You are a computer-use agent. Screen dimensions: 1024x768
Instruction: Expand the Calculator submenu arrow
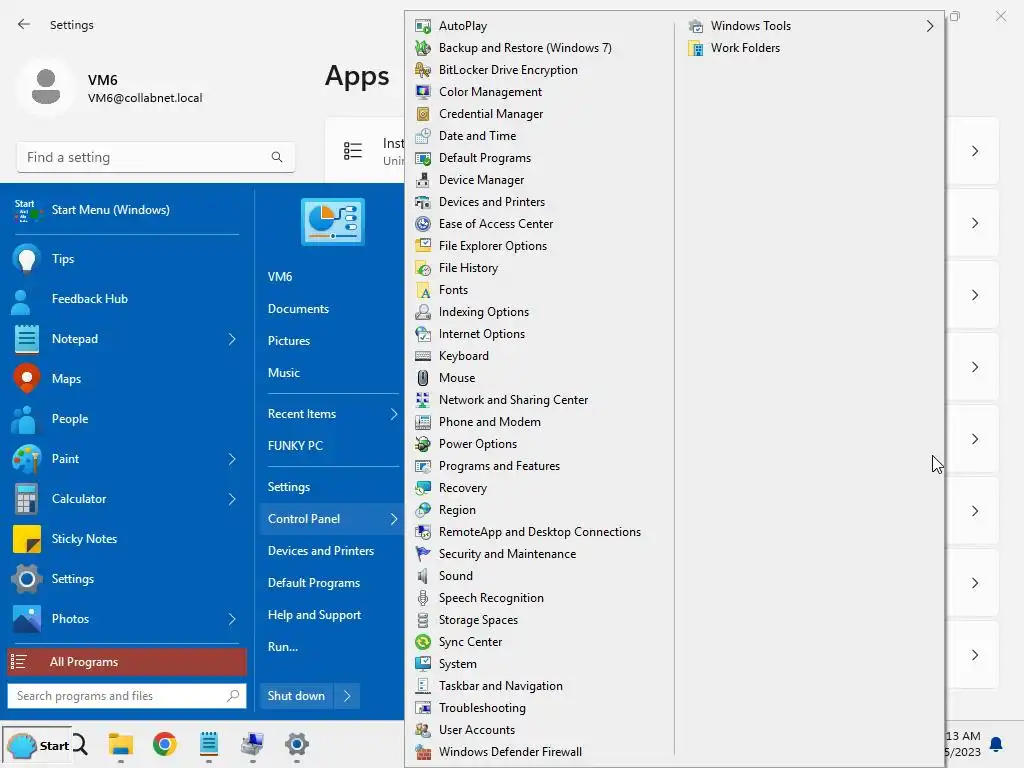tap(232, 499)
